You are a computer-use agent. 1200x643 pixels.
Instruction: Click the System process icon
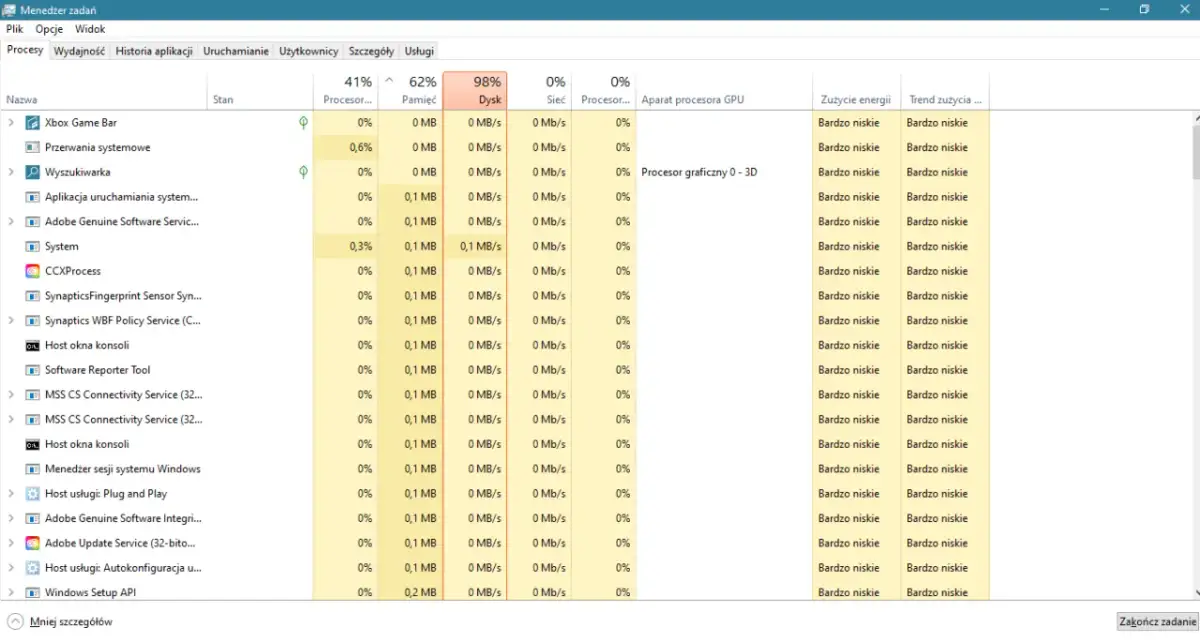tap(31, 246)
